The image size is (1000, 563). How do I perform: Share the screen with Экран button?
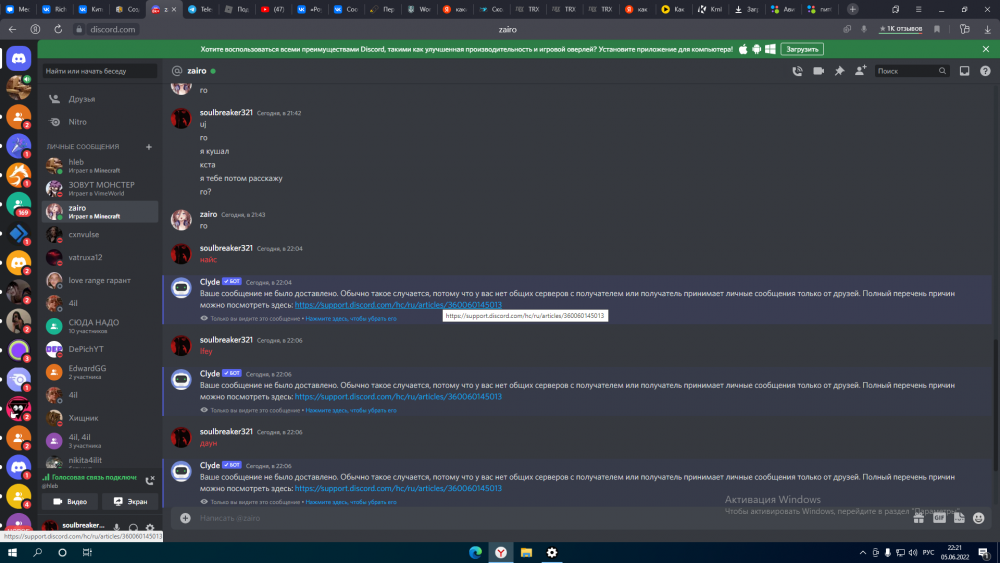130,502
